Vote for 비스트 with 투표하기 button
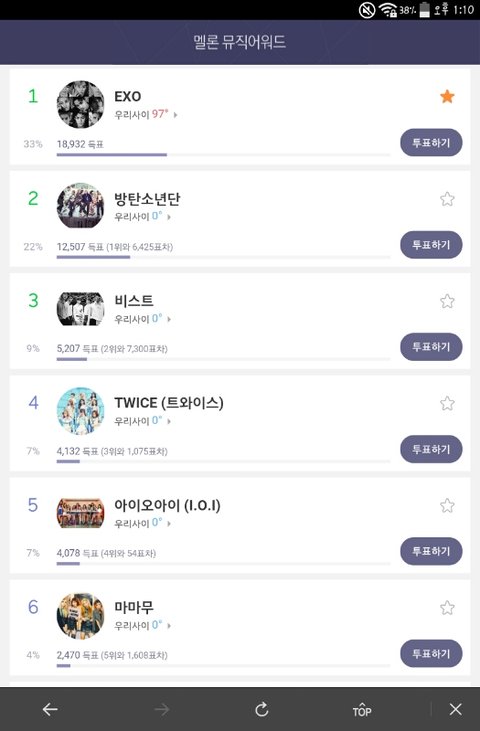The width and height of the screenshot is (480, 731). 431,347
